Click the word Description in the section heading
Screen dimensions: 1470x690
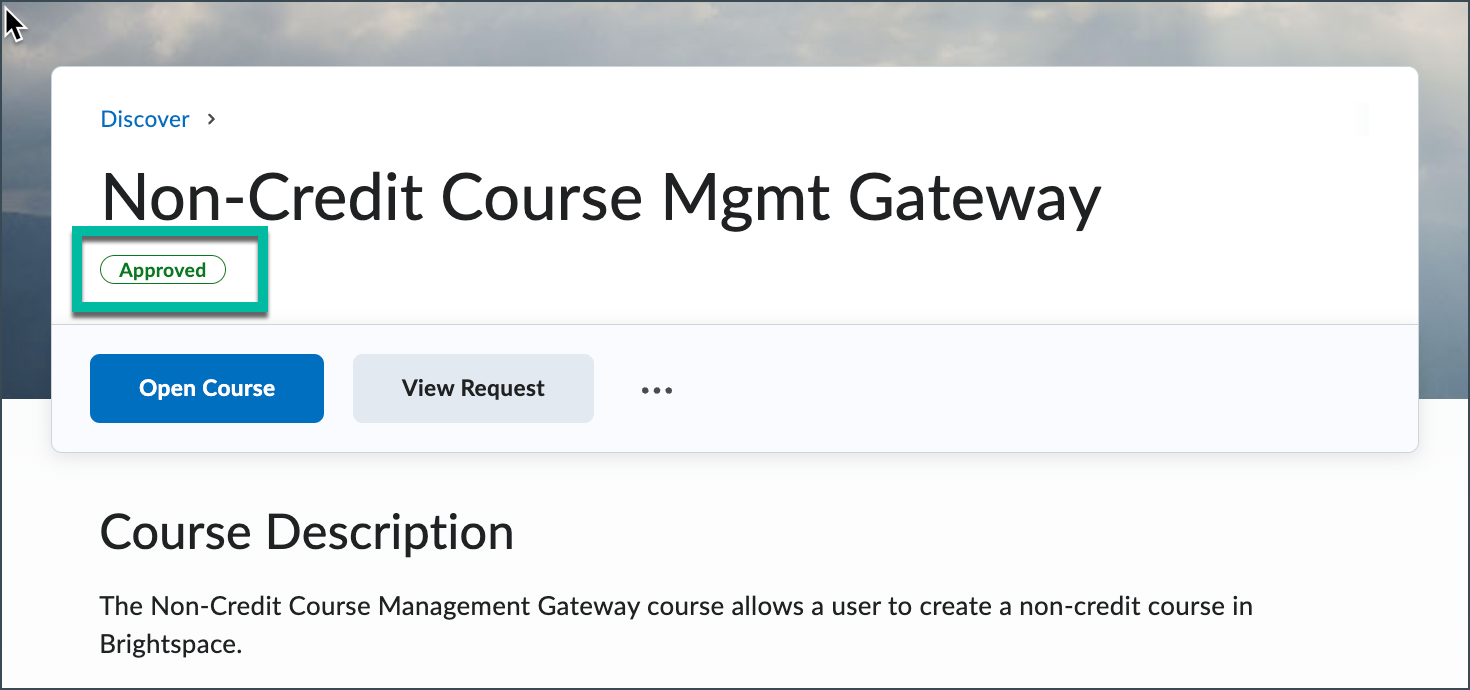(390, 532)
